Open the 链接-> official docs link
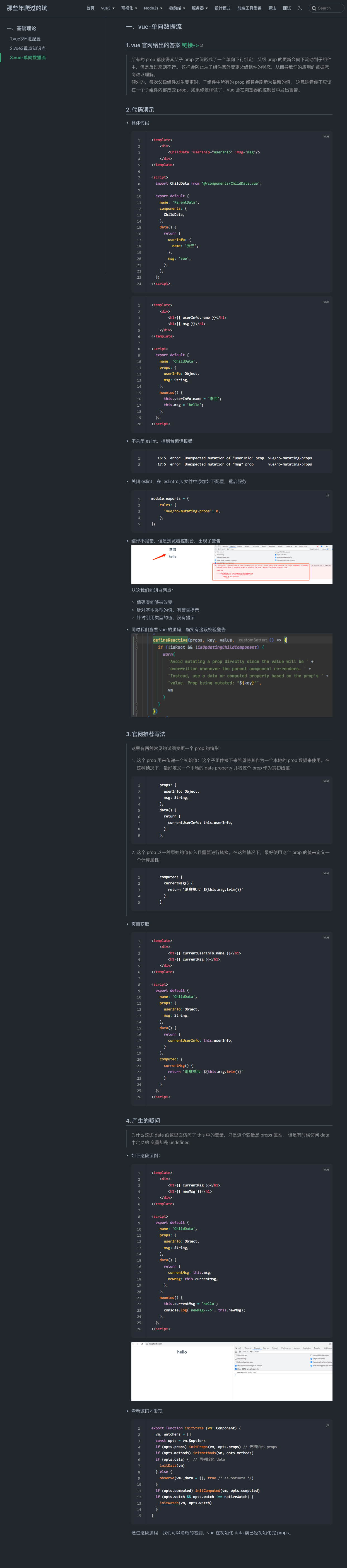 click(190, 45)
